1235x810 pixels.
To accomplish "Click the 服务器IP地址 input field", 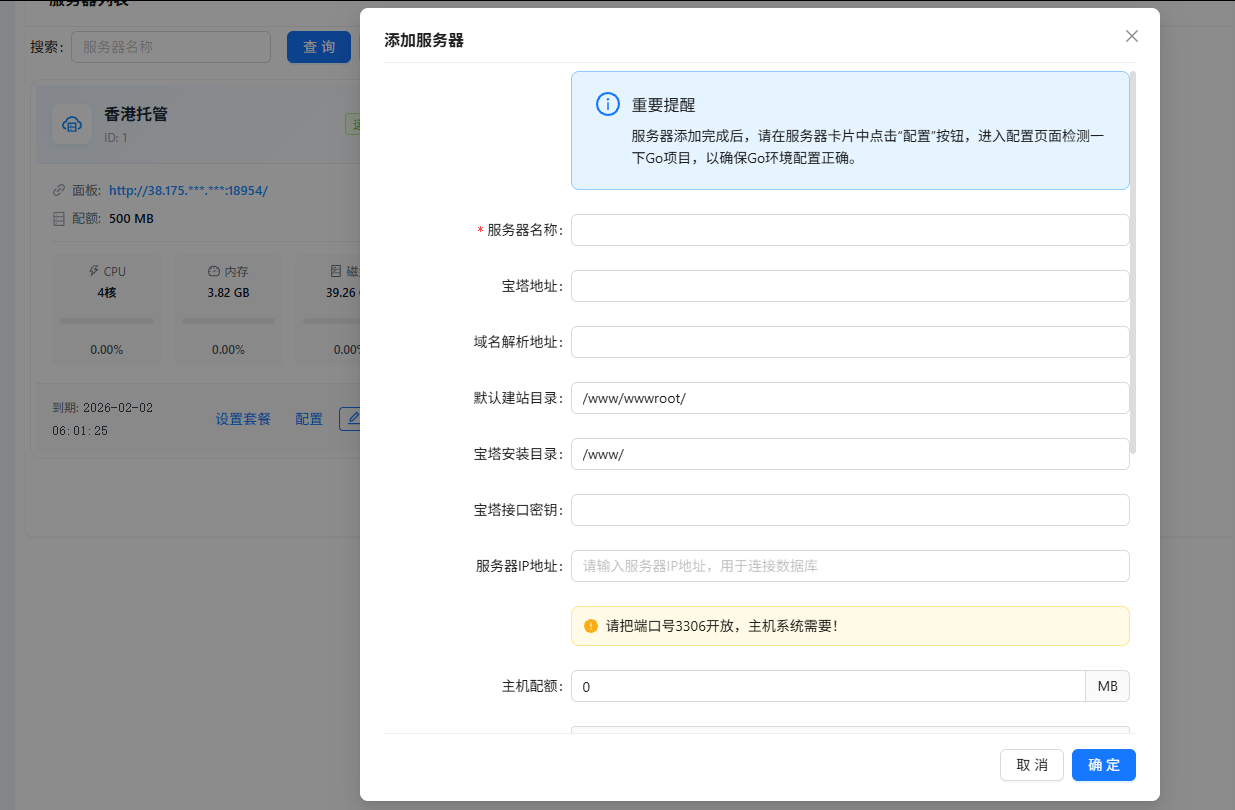I will point(848,565).
